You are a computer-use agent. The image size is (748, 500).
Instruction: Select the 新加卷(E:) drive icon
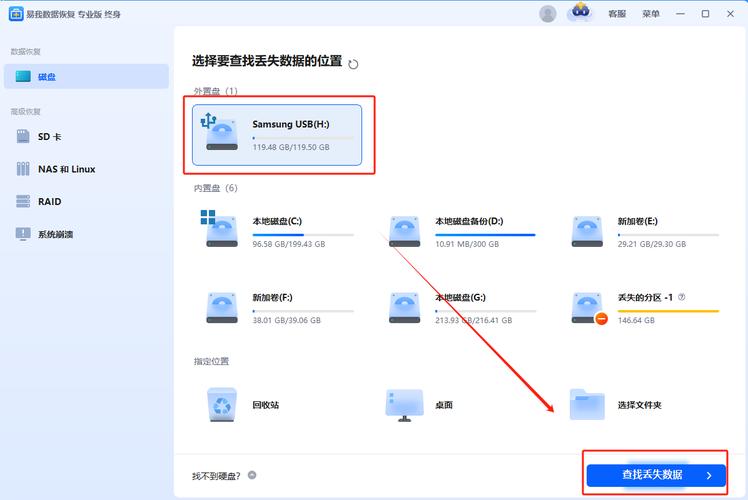587,231
